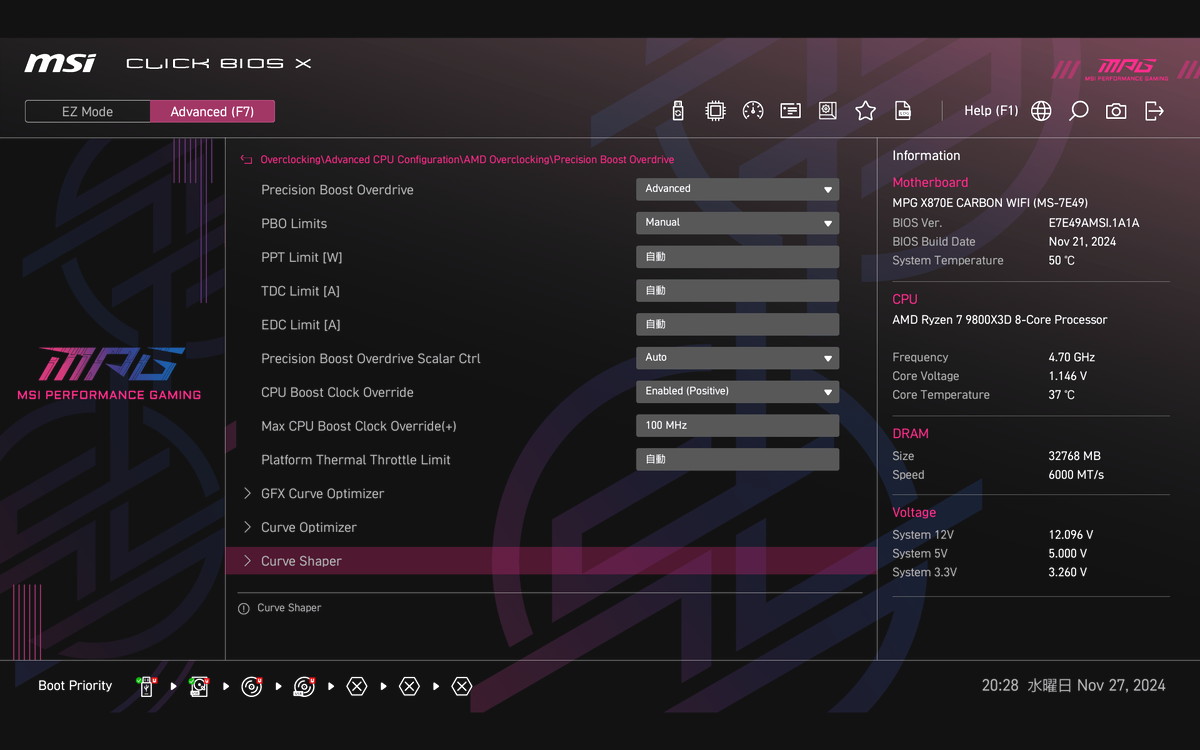Switch to EZ Mode tab
Screen dimensions: 1200x750
point(88,112)
